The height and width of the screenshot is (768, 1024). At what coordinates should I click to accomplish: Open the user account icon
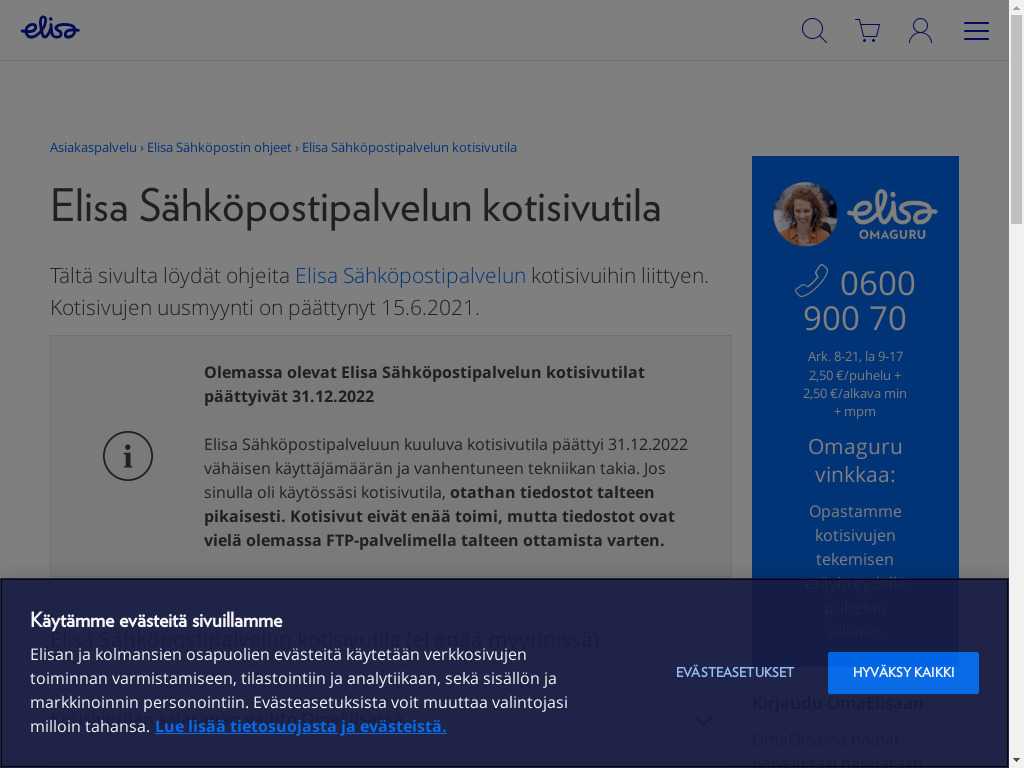921,31
